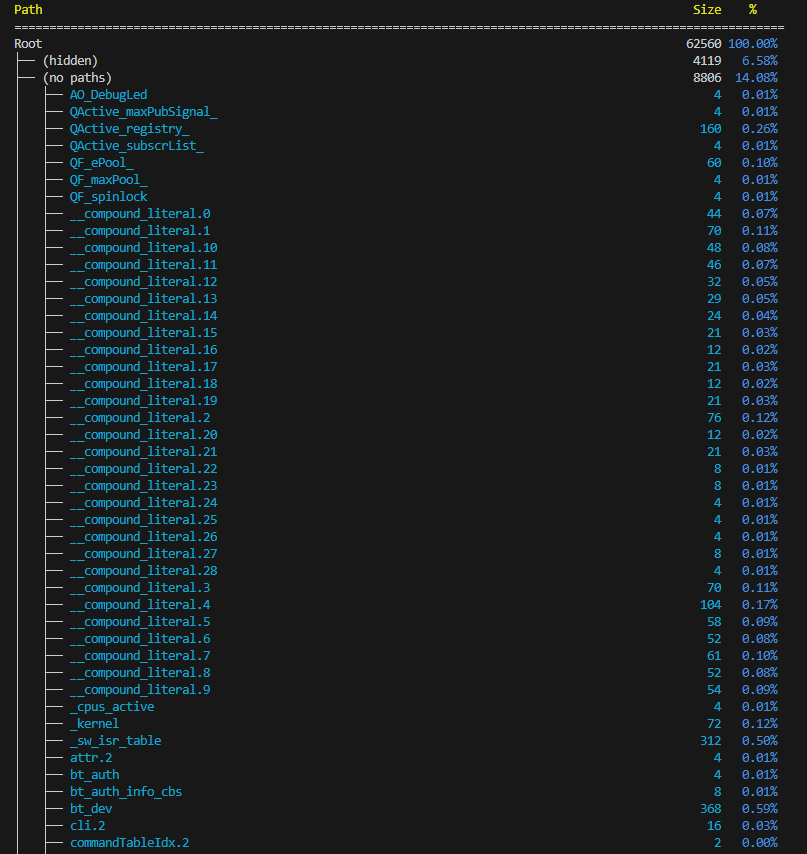Screen dimensions: 807x854
Task: Click the __compound_literal.4 entry
Action: click(x=140, y=605)
